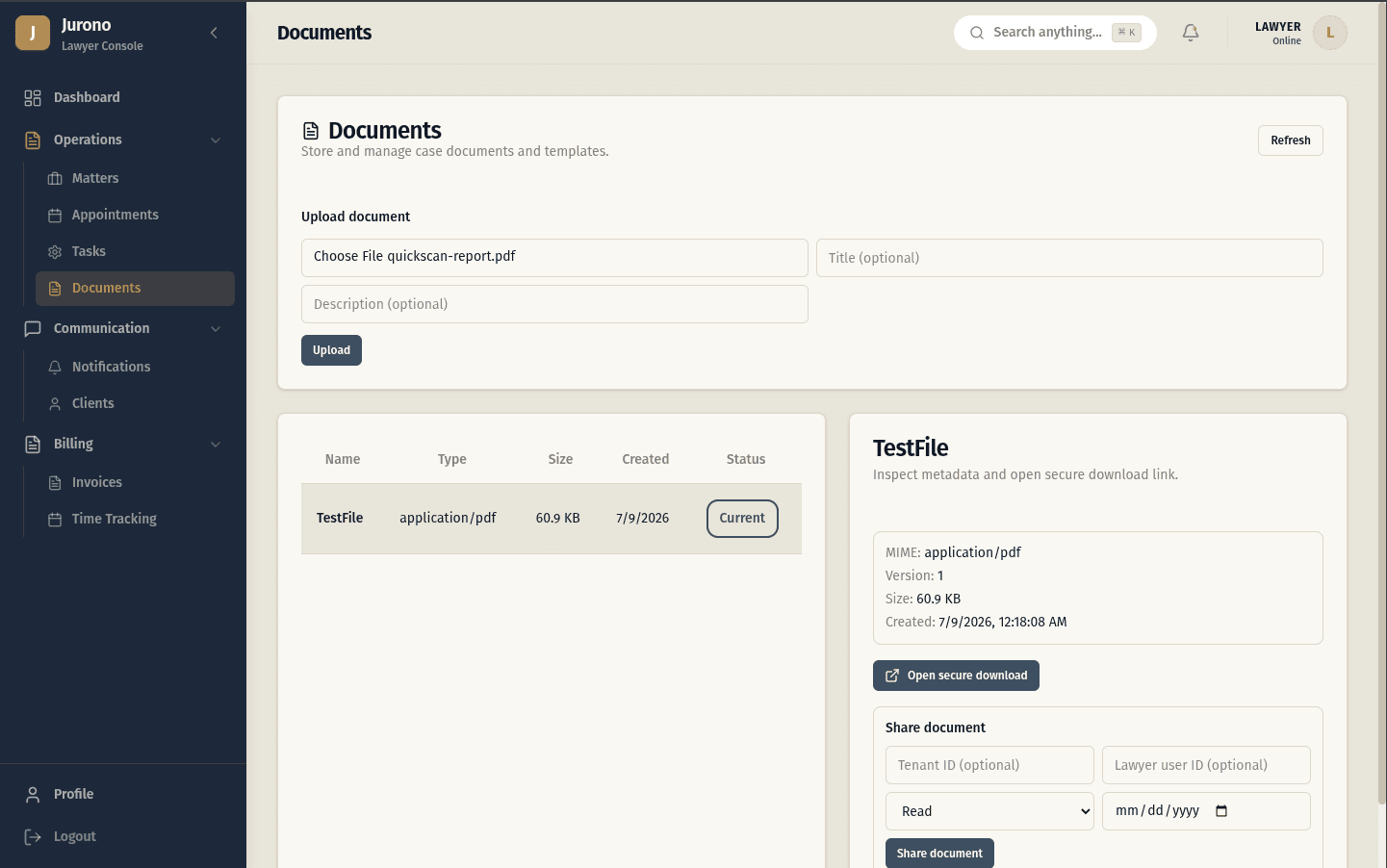Screen dimensions: 1387x868
Task: Click the Status column header
Action: [x=746, y=459]
